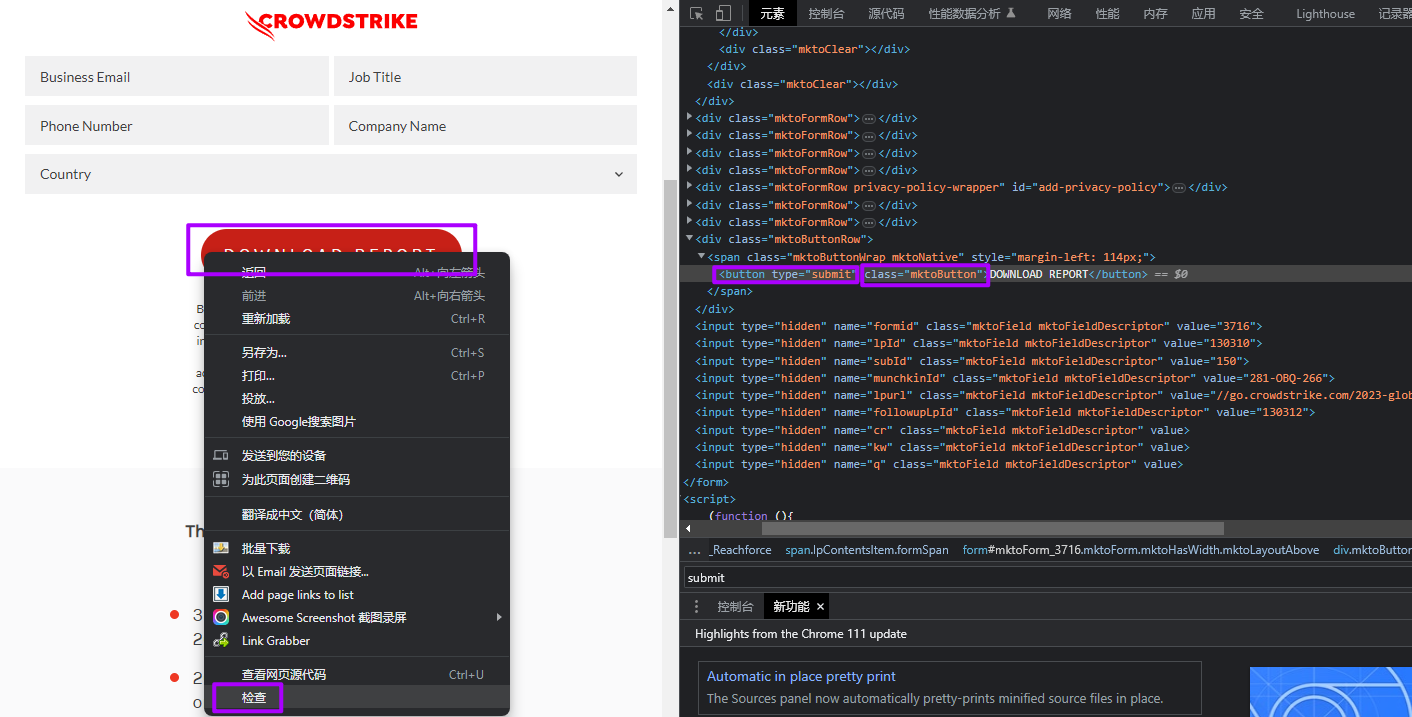Open Automatic in place pretty print link
Viewport: 1412px width, 717px height.
[x=801, y=676]
